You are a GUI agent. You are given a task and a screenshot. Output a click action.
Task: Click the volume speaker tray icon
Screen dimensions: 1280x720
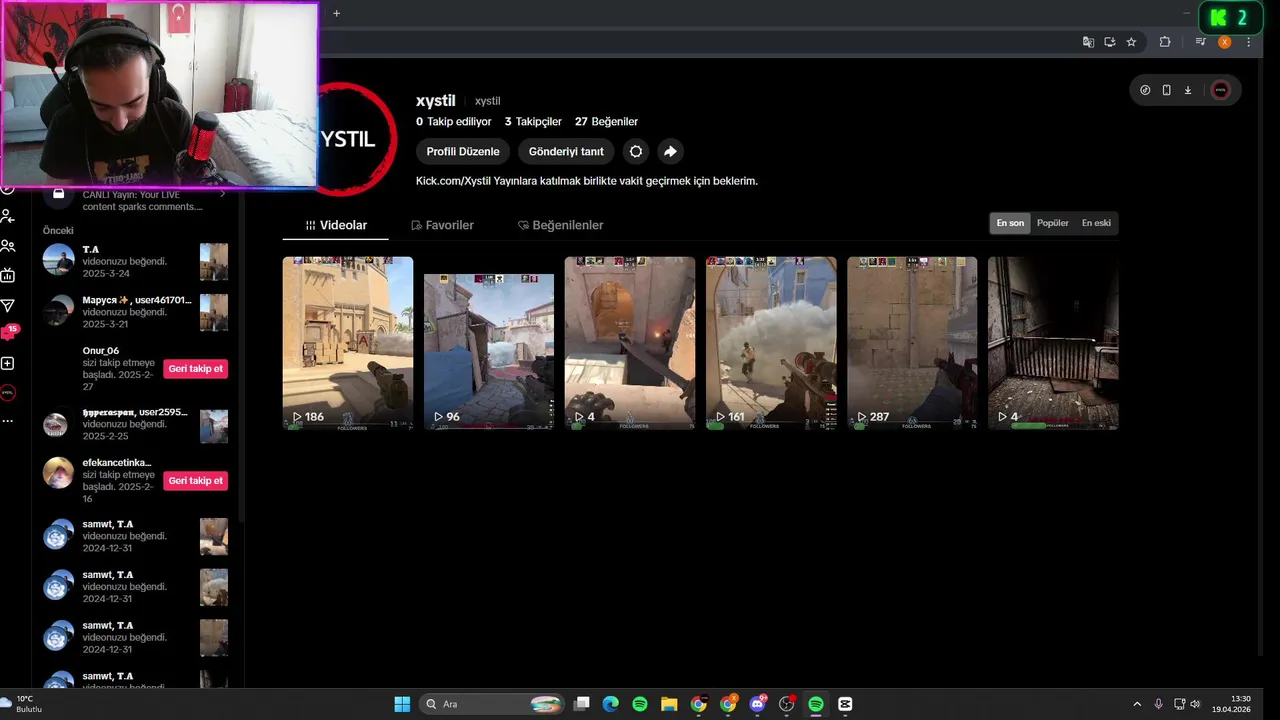pos(1195,704)
